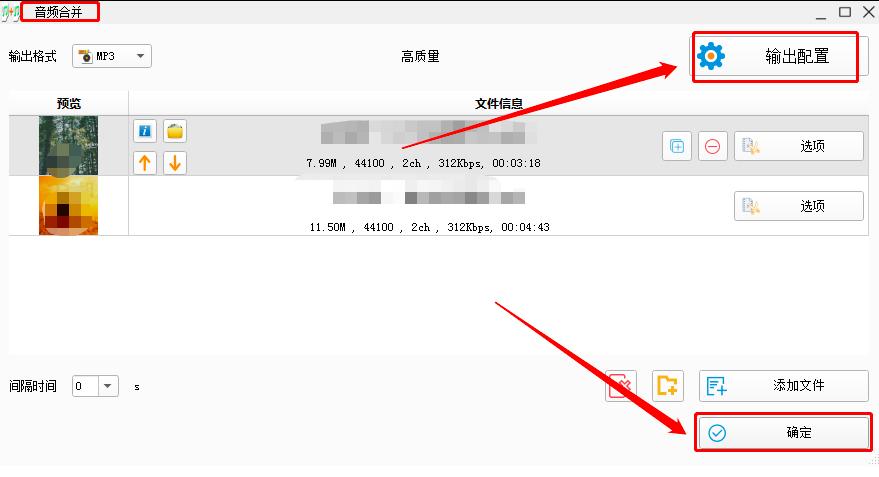The height and width of the screenshot is (477, 879).
Task: Select the first track's forest thumbnail
Action: click(x=68, y=146)
